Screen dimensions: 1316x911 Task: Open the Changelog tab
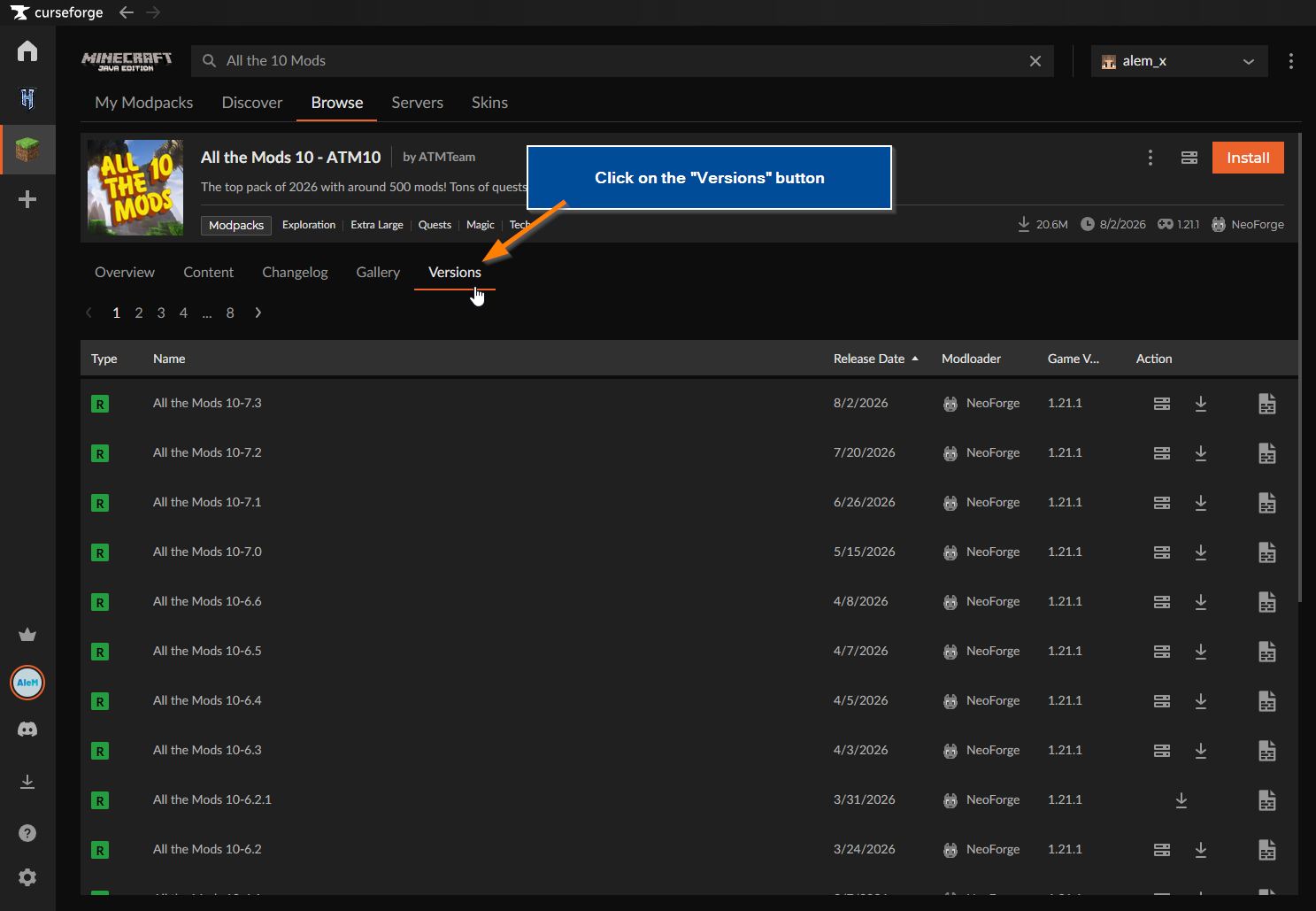[x=295, y=272]
